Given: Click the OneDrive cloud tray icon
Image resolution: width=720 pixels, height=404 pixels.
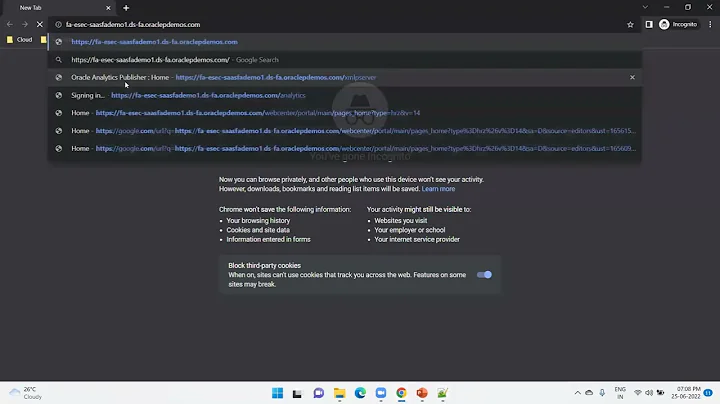Looking at the screenshot, I should pos(589,393).
